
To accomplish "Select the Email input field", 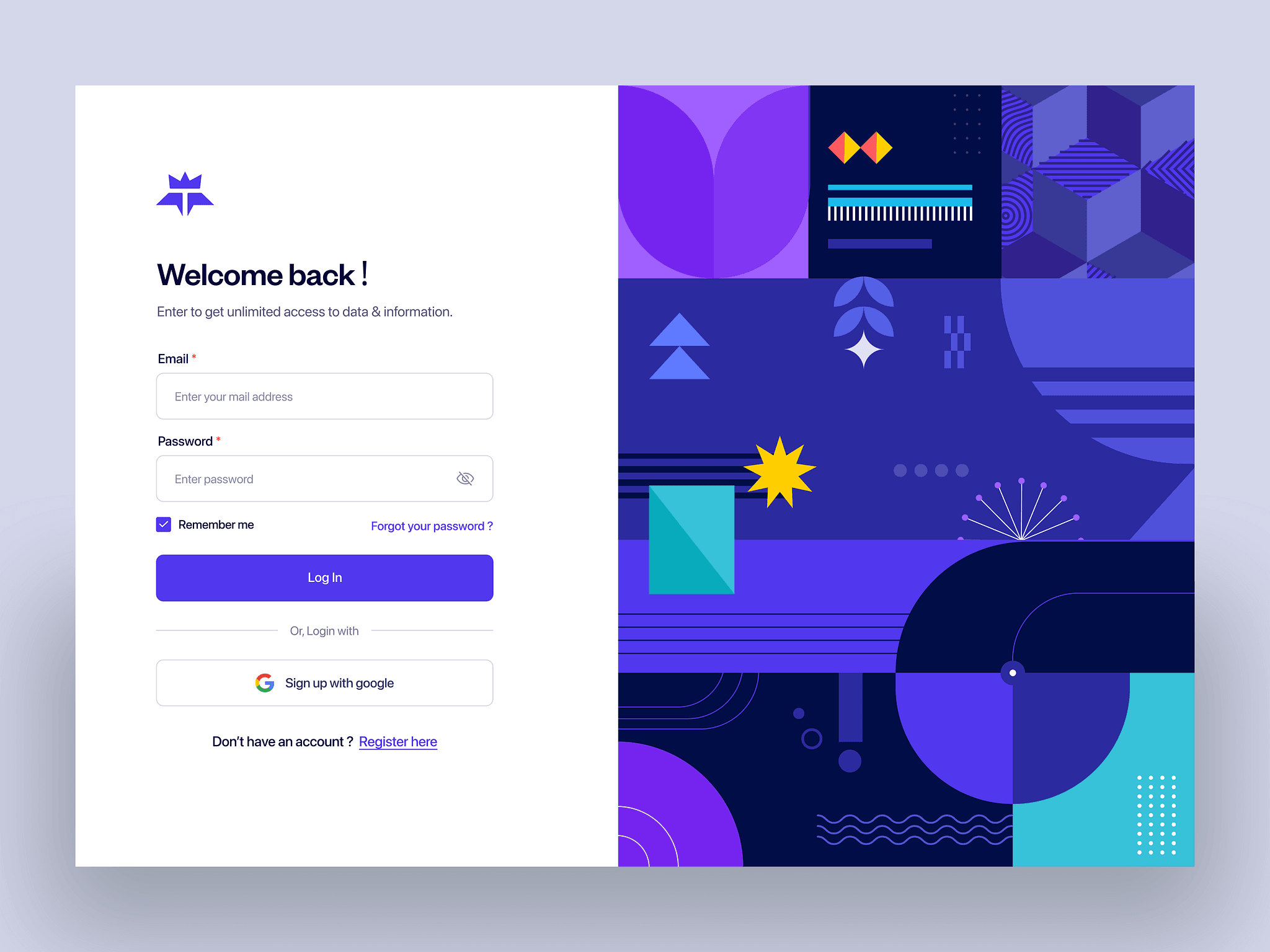I will pyautogui.click(x=326, y=397).
